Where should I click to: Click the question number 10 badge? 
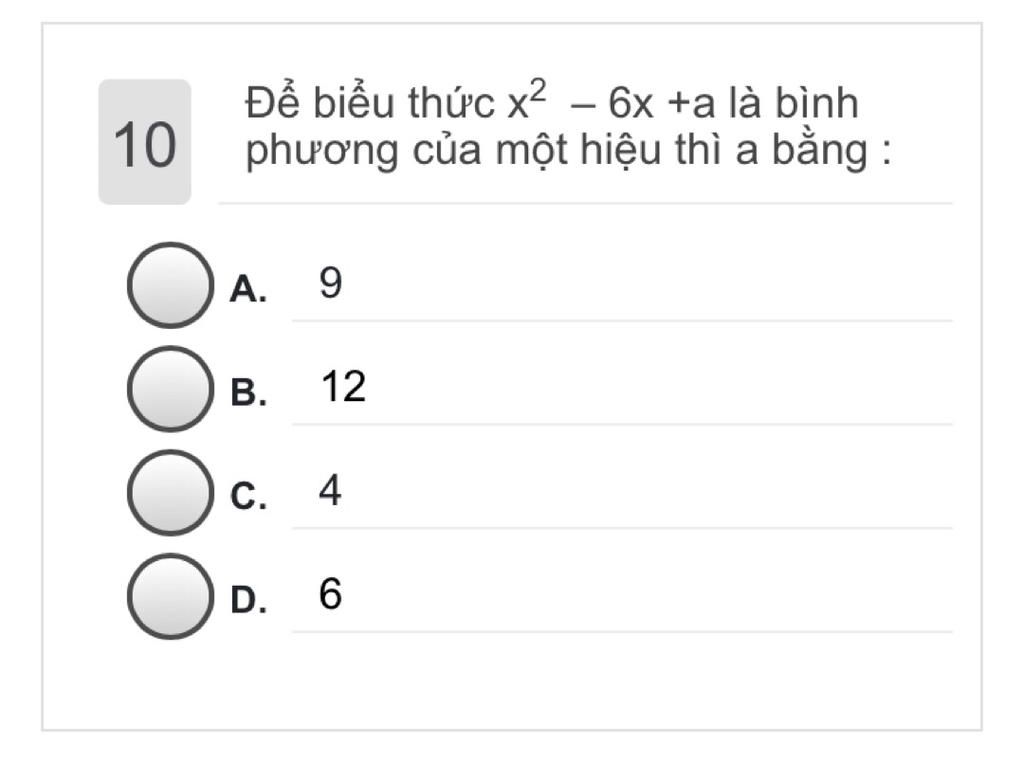pos(144,142)
